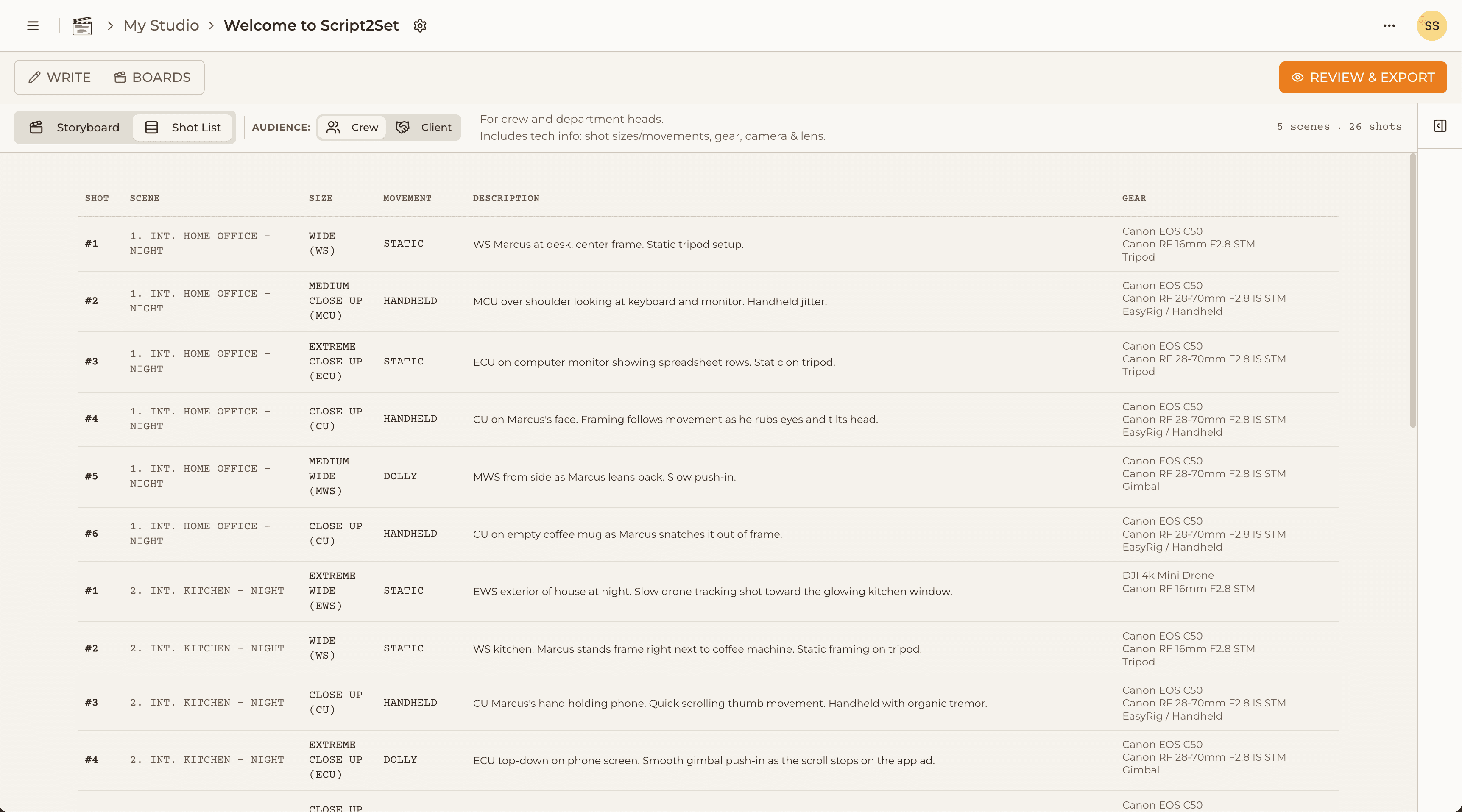Click chevron before Welcome to Script2Set
Image resolution: width=1462 pixels, height=812 pixels.
point(211,25)
